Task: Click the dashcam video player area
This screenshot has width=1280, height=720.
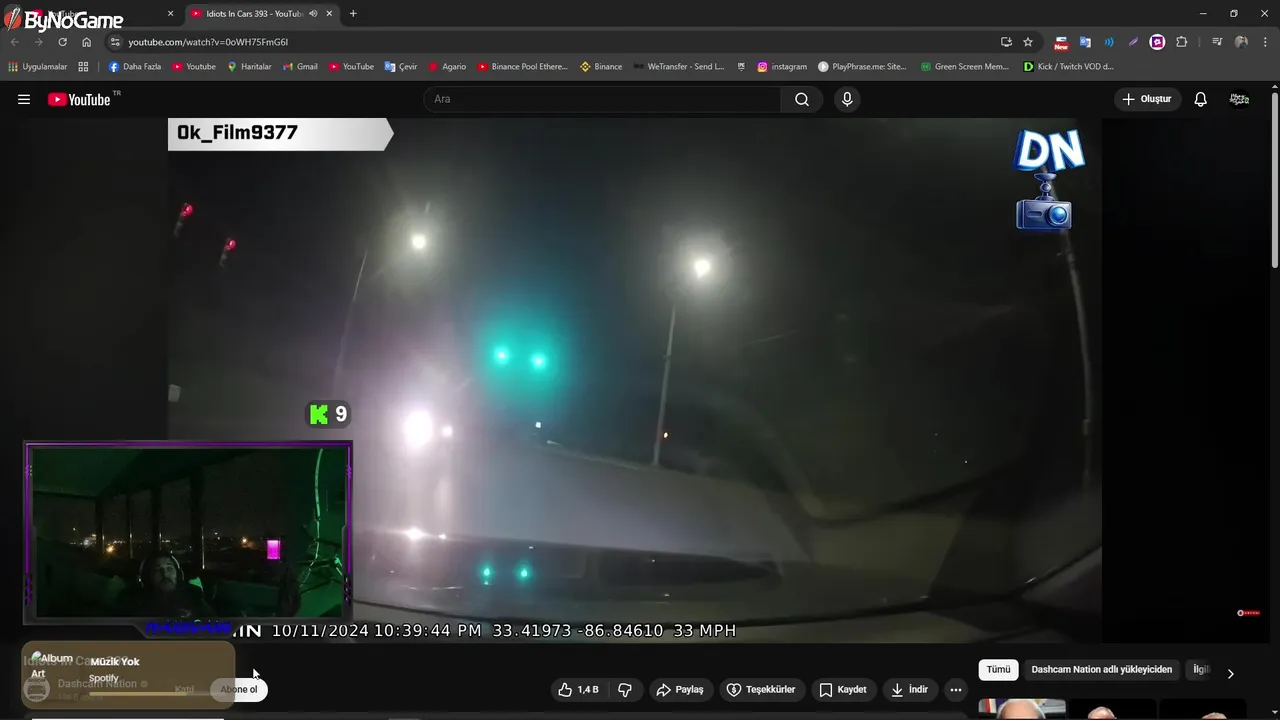Action: coord(635,380)
